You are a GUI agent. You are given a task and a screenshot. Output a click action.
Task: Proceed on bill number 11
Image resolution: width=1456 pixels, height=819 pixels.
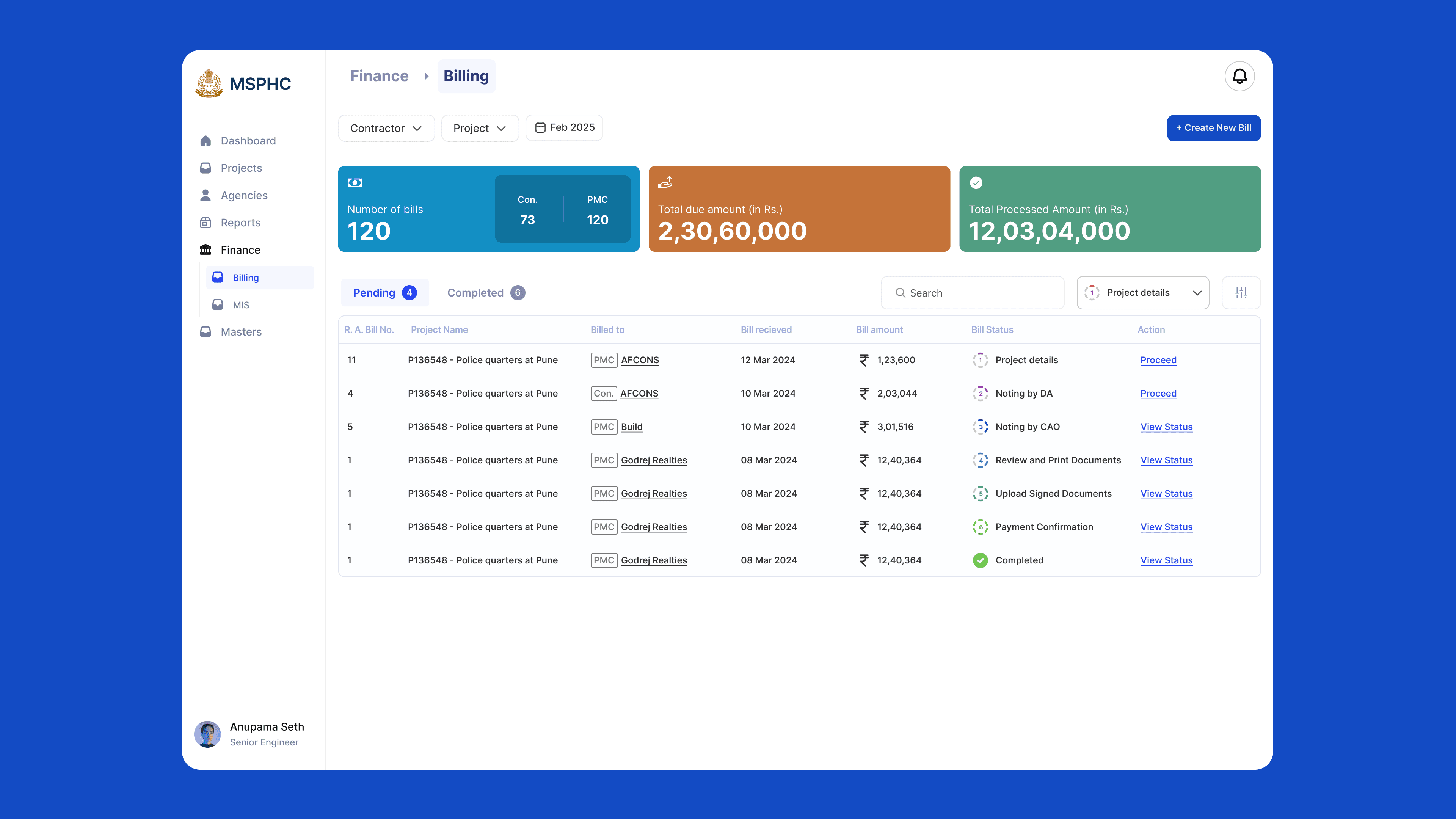(x=1158, y=360)
